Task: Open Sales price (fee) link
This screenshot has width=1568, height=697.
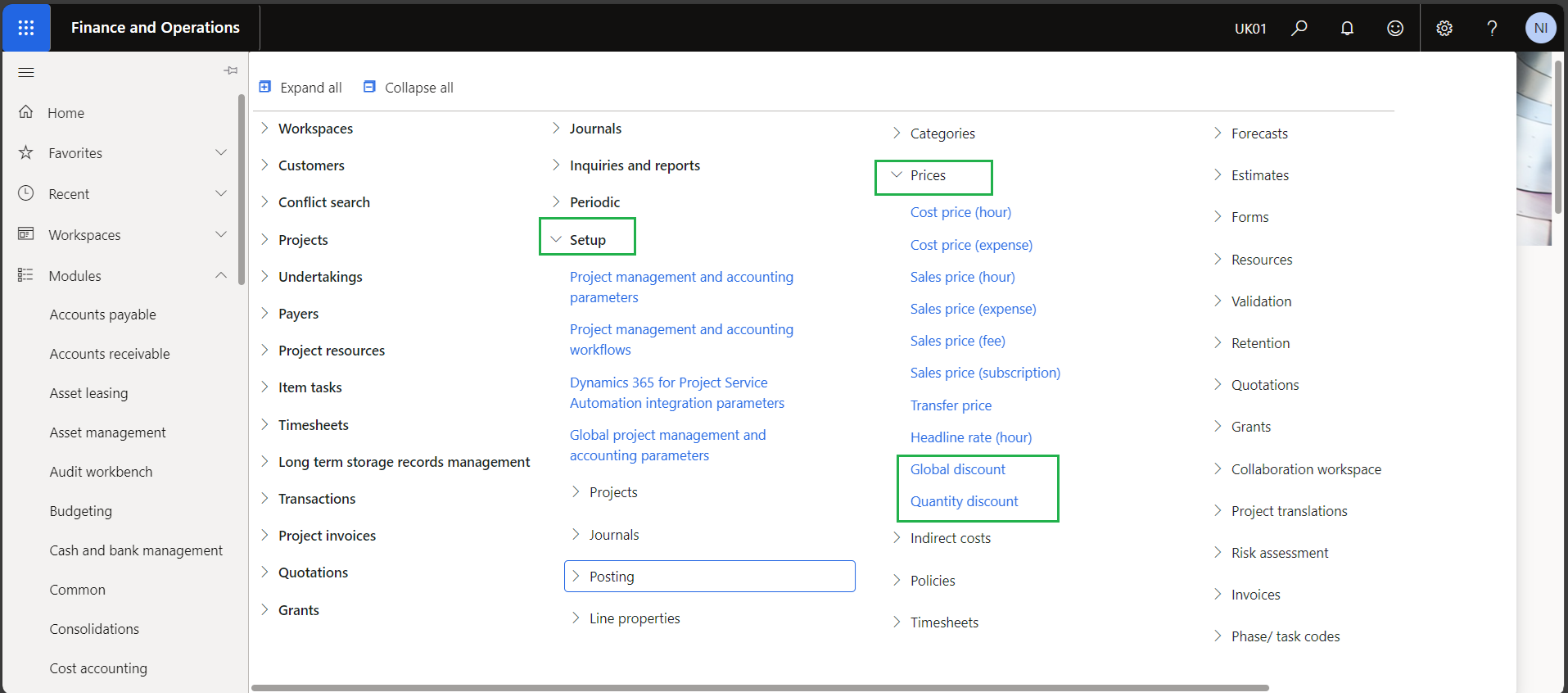Action: [957, 341]
